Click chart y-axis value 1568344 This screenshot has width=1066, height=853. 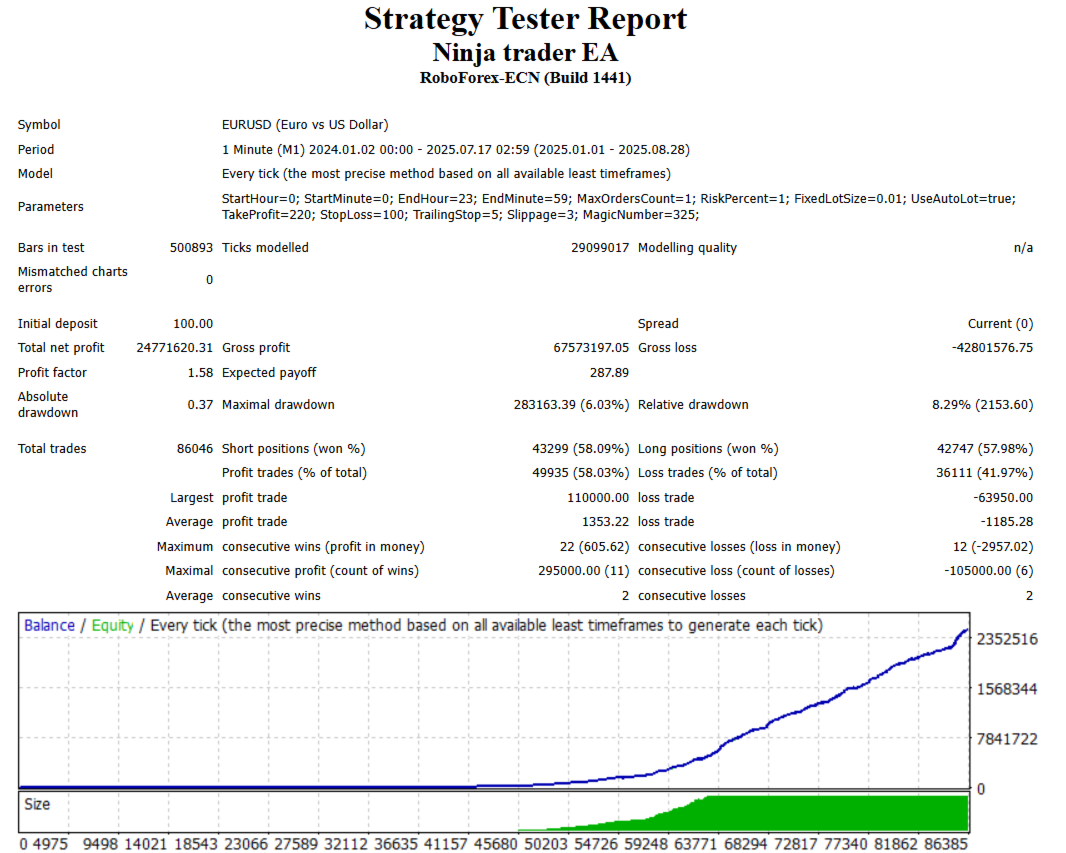[x=1007, y=689]
